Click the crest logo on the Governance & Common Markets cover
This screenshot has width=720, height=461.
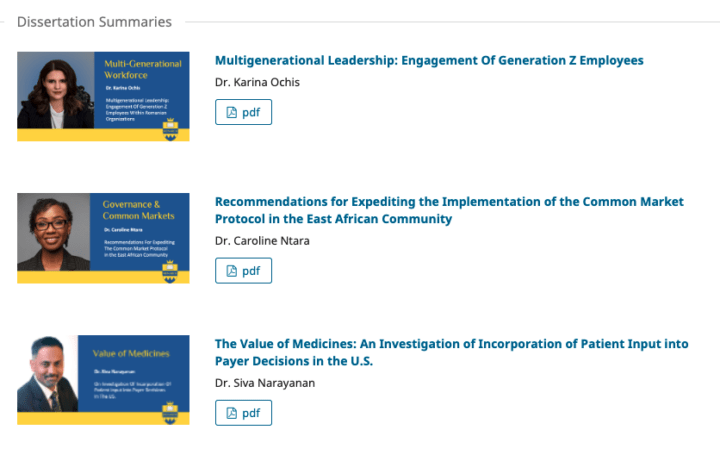(170, 271)
